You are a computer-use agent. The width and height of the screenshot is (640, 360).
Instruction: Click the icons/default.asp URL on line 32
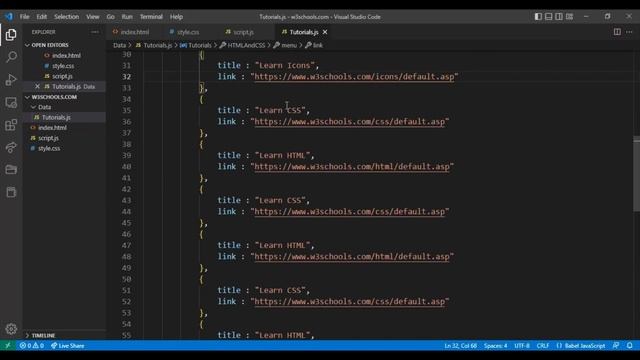[x=354, y=77]
